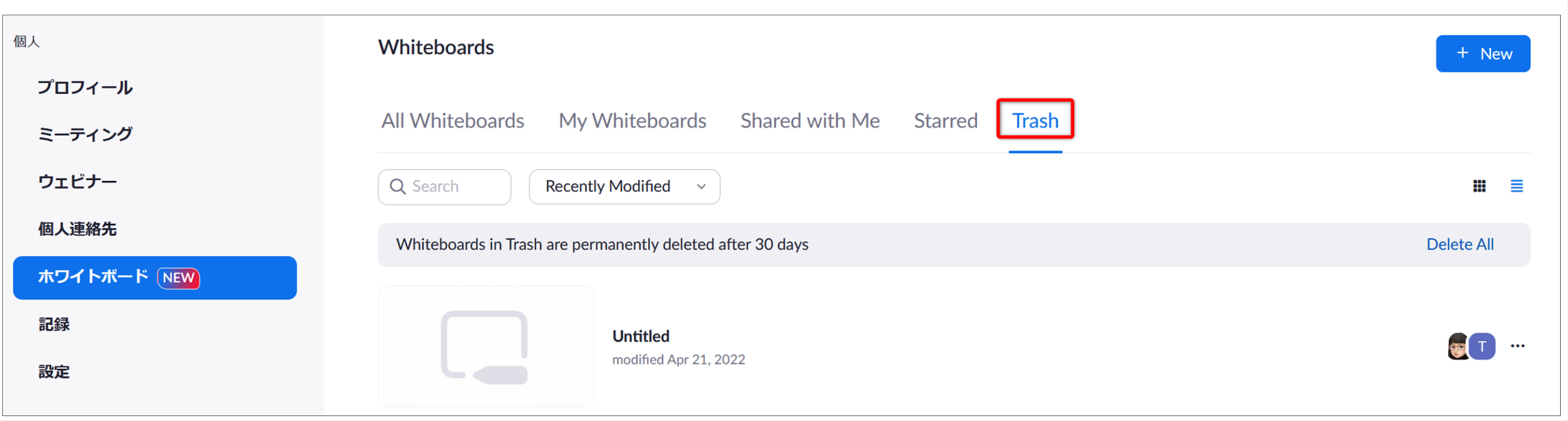Open プロフィール in the sidebar
1568x421 pixels.
tap(84, 88)
